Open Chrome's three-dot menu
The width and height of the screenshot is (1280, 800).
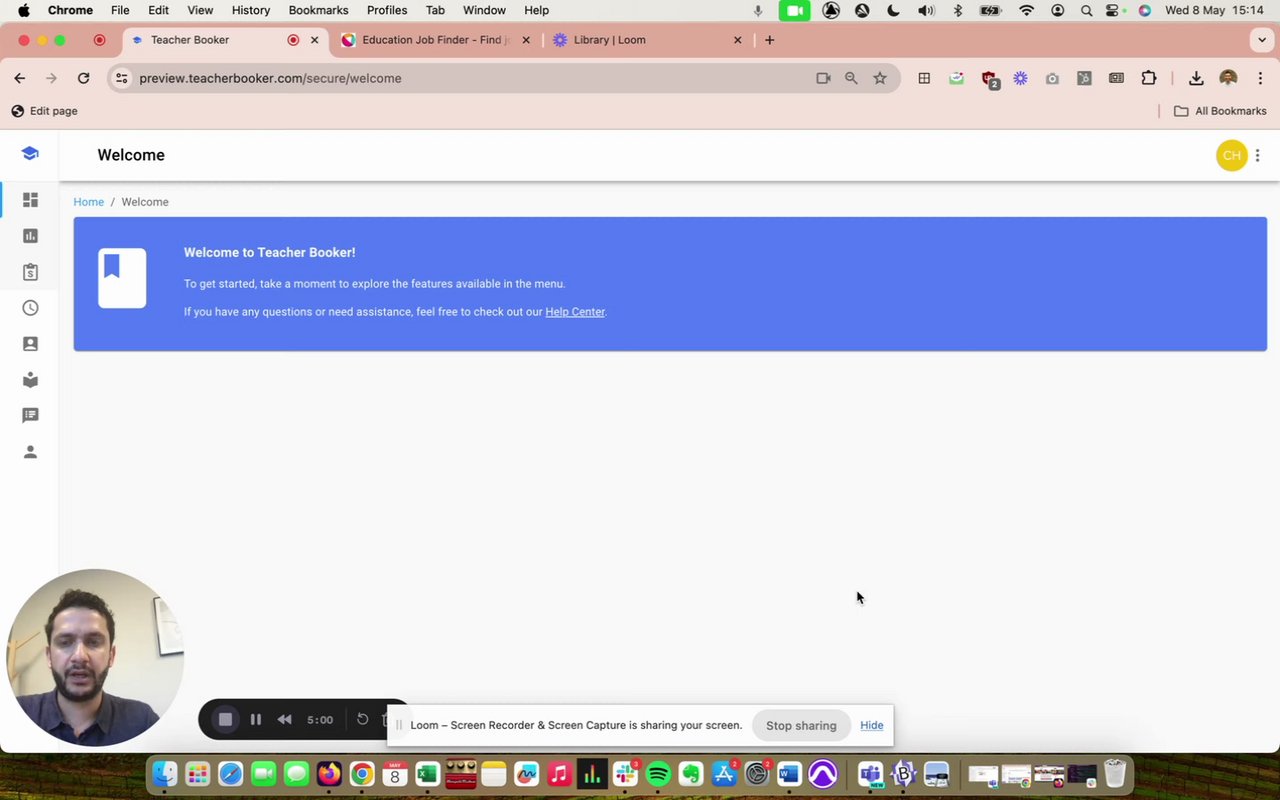click(1260, 78)
